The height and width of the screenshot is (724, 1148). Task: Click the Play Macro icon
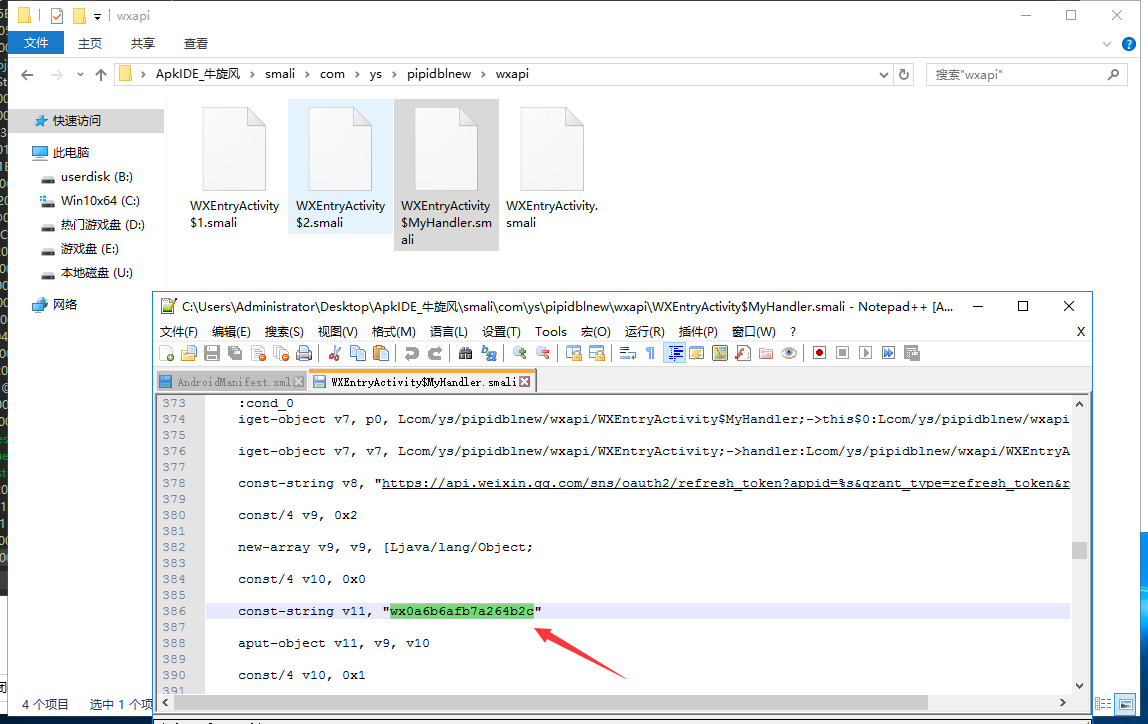click(865, 353)
